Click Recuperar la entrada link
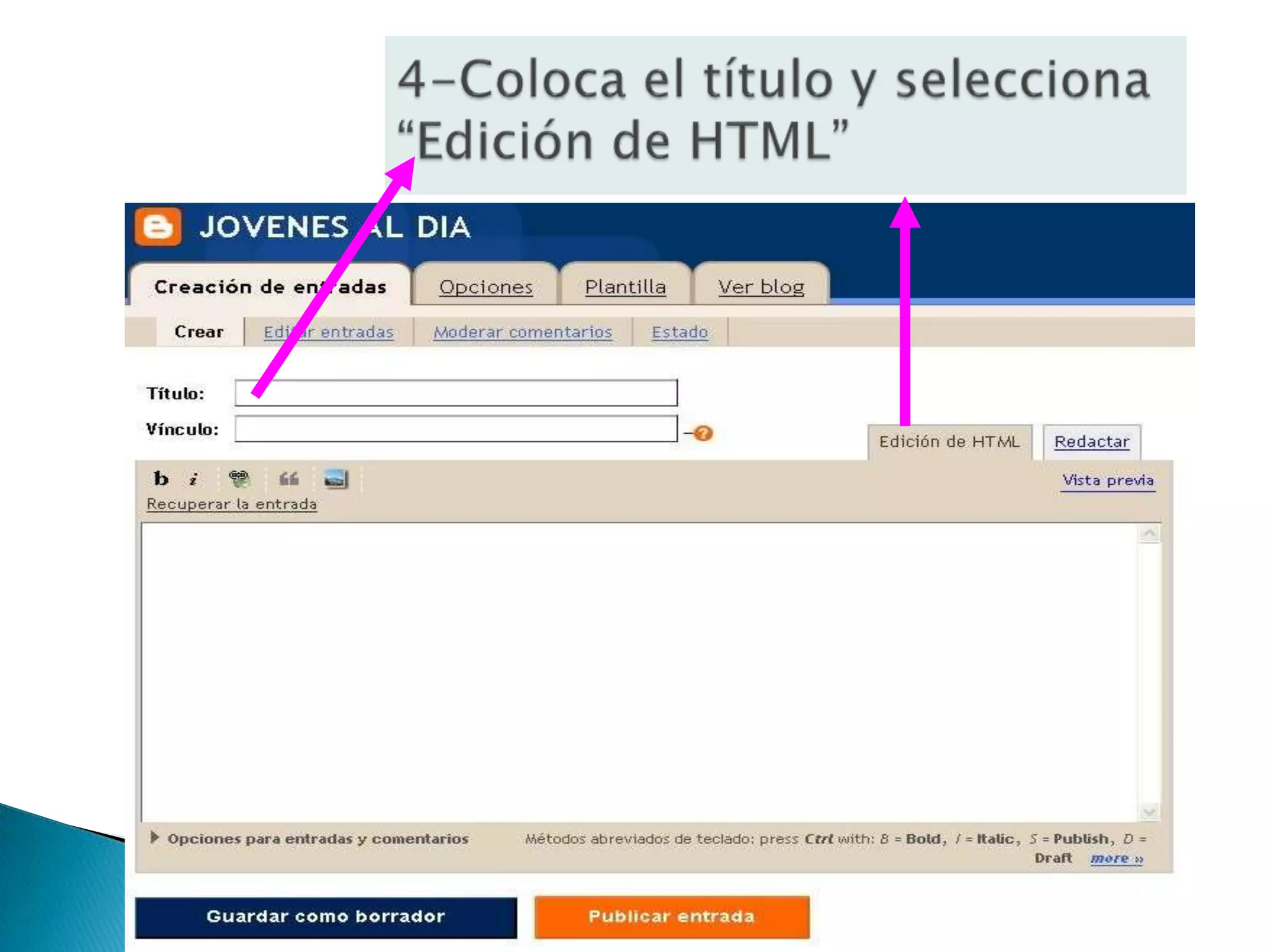This screenshot has height=952, width=1270. (232, 504)
